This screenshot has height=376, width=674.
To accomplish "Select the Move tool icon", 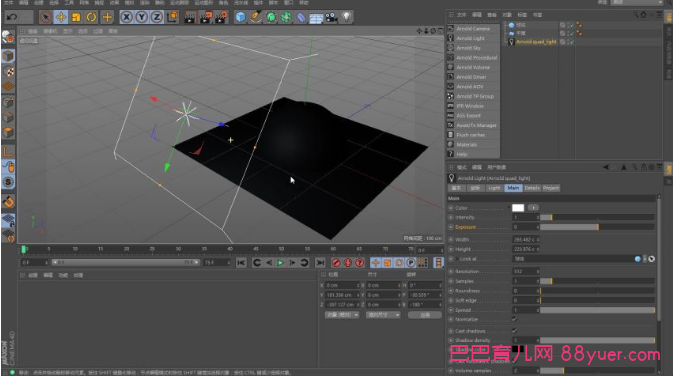I will pos(61,17).
